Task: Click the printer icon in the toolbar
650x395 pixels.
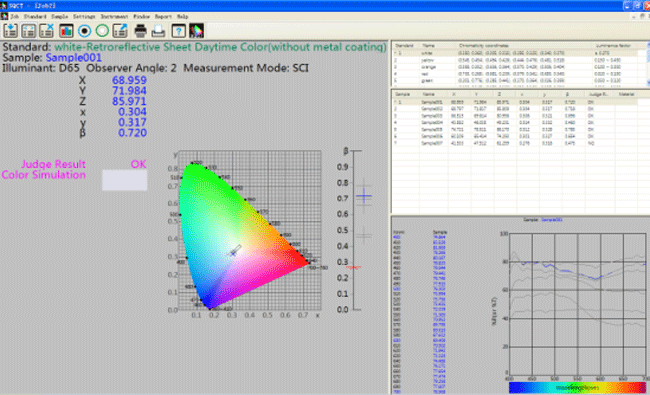Action: [x=141, y=31]
